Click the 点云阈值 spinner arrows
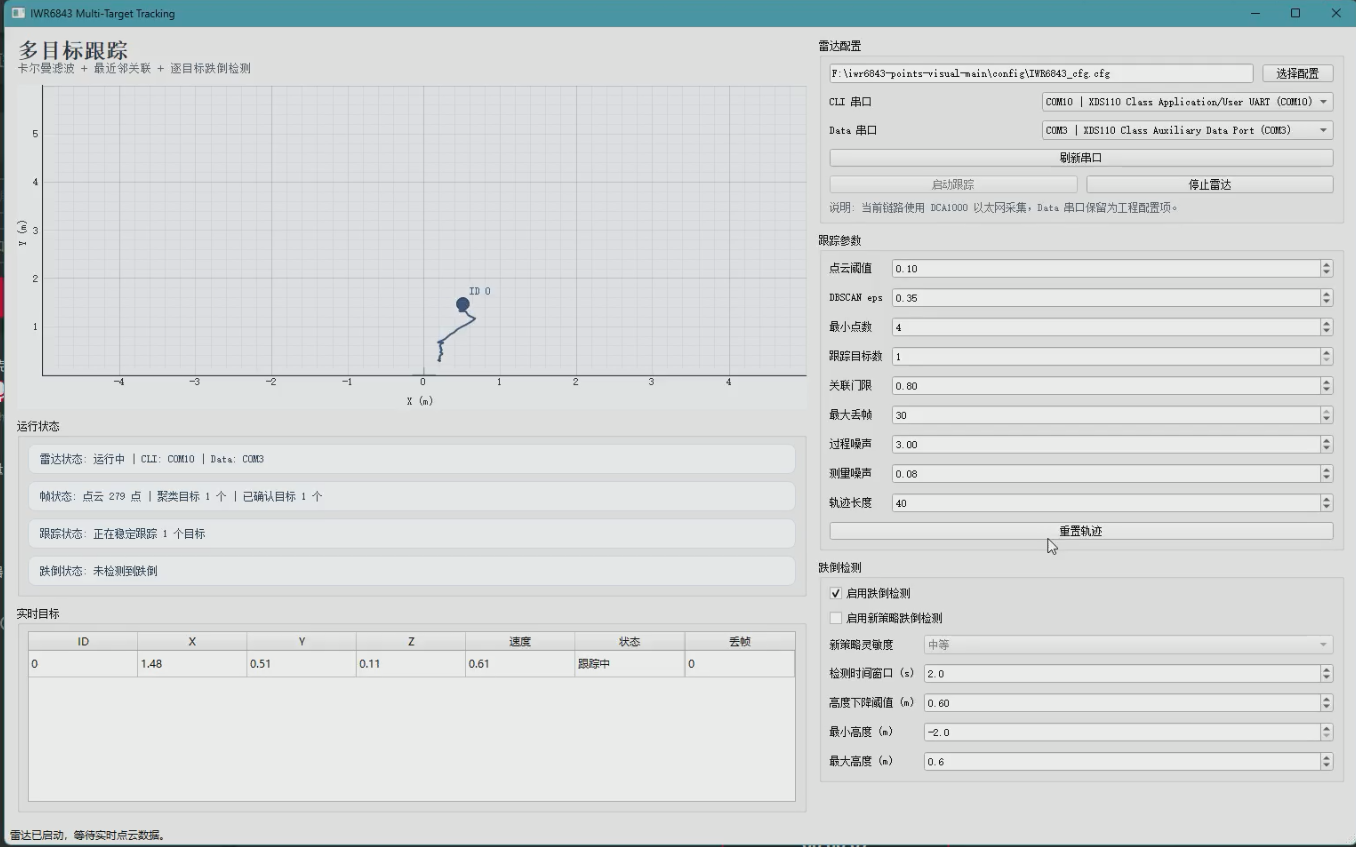The height and width of the screenshot is (847, 1356). (x=1326, y=268)
